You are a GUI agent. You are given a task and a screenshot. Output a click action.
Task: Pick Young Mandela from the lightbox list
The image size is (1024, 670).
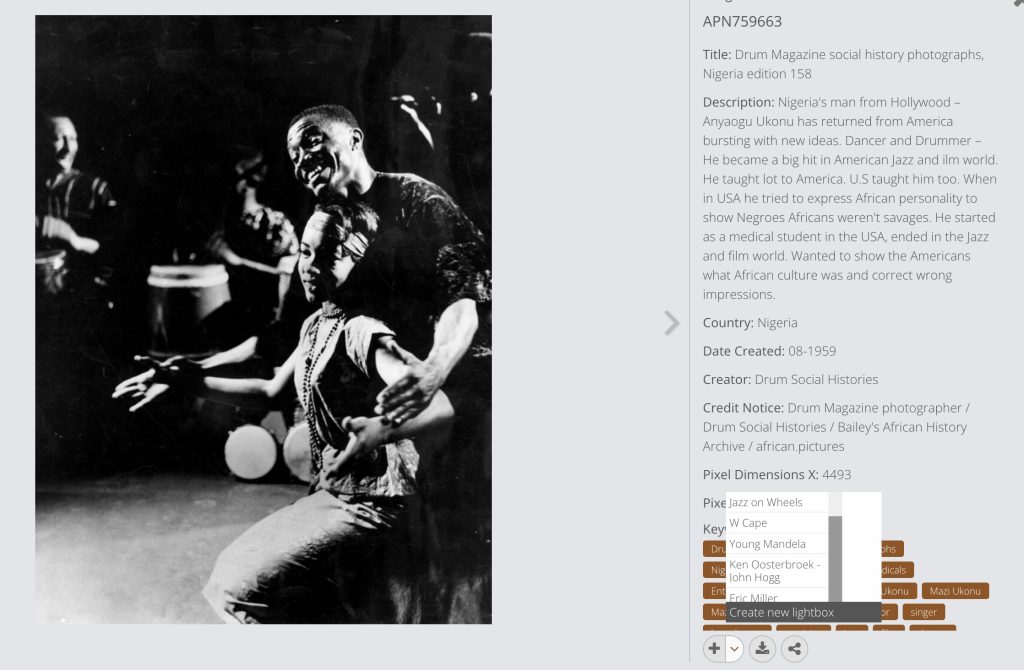pos(777,544)
